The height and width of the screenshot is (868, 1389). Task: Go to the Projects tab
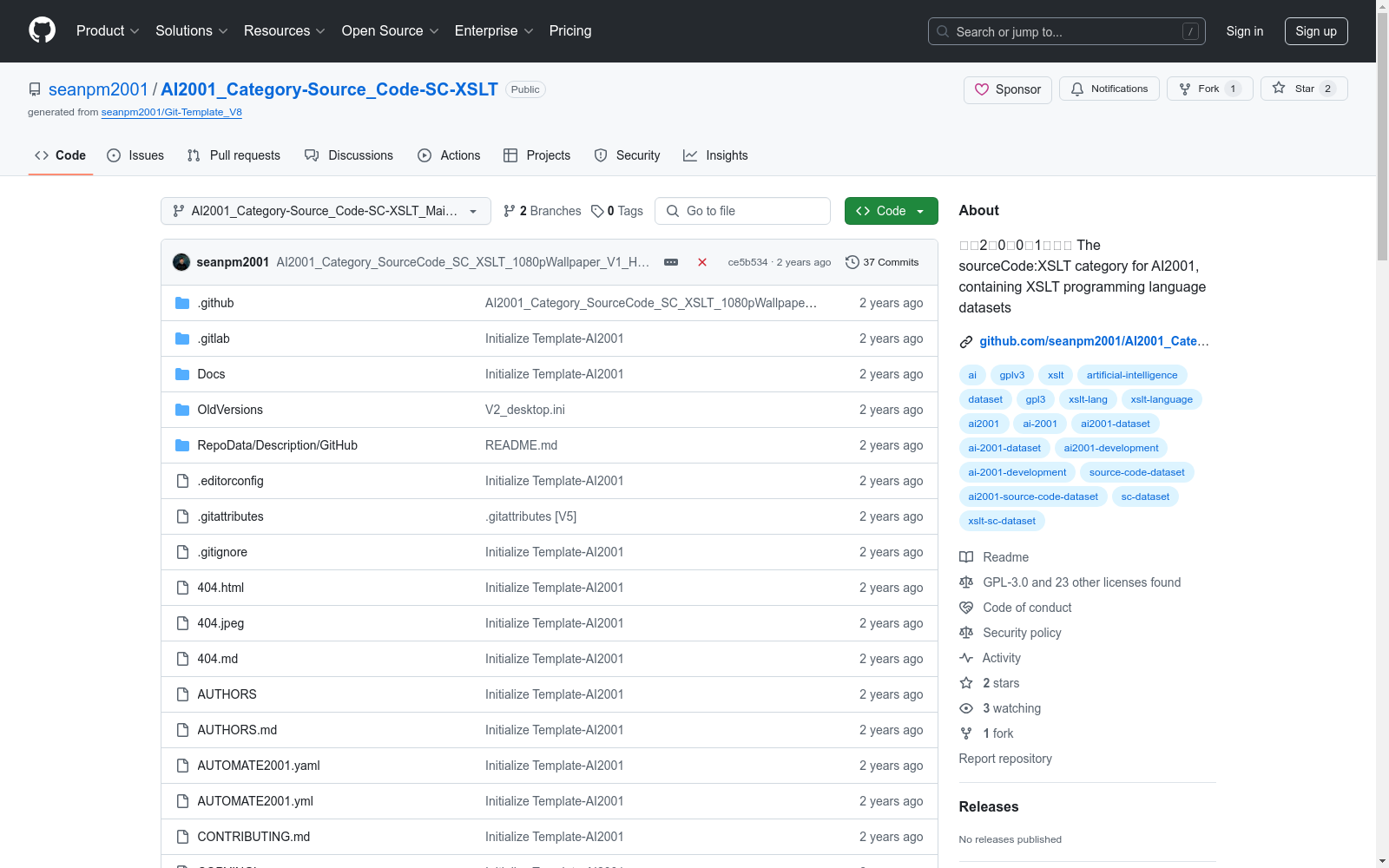click(537, 155)
